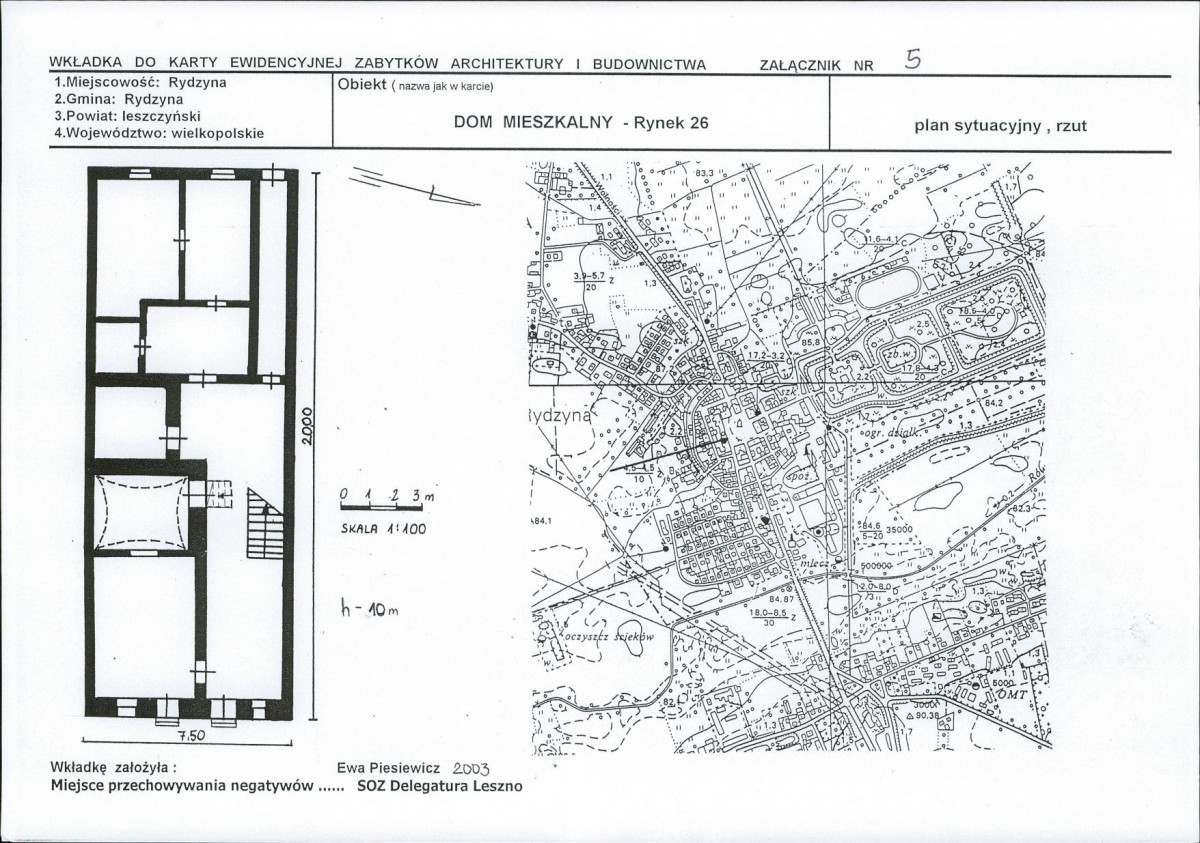Click the handwritten note 'h - 10 m'

click(x=369, y=609)
